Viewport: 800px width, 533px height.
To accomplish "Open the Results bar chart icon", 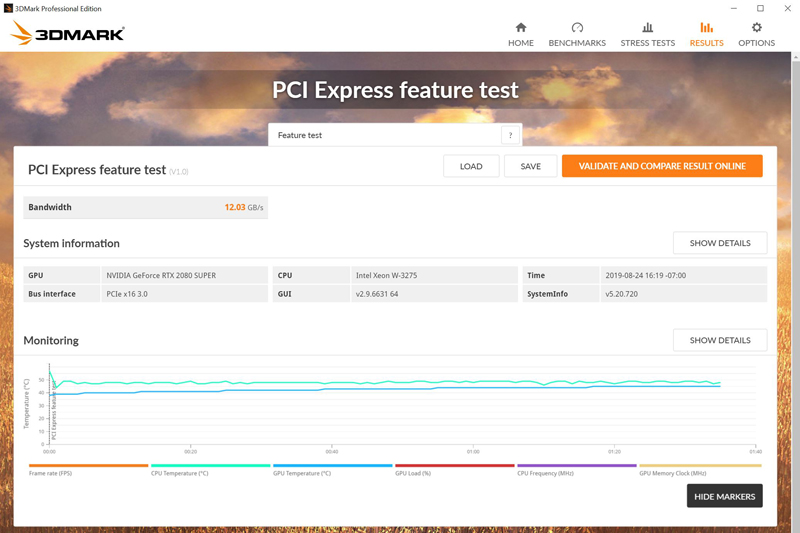I will point(706,28).
